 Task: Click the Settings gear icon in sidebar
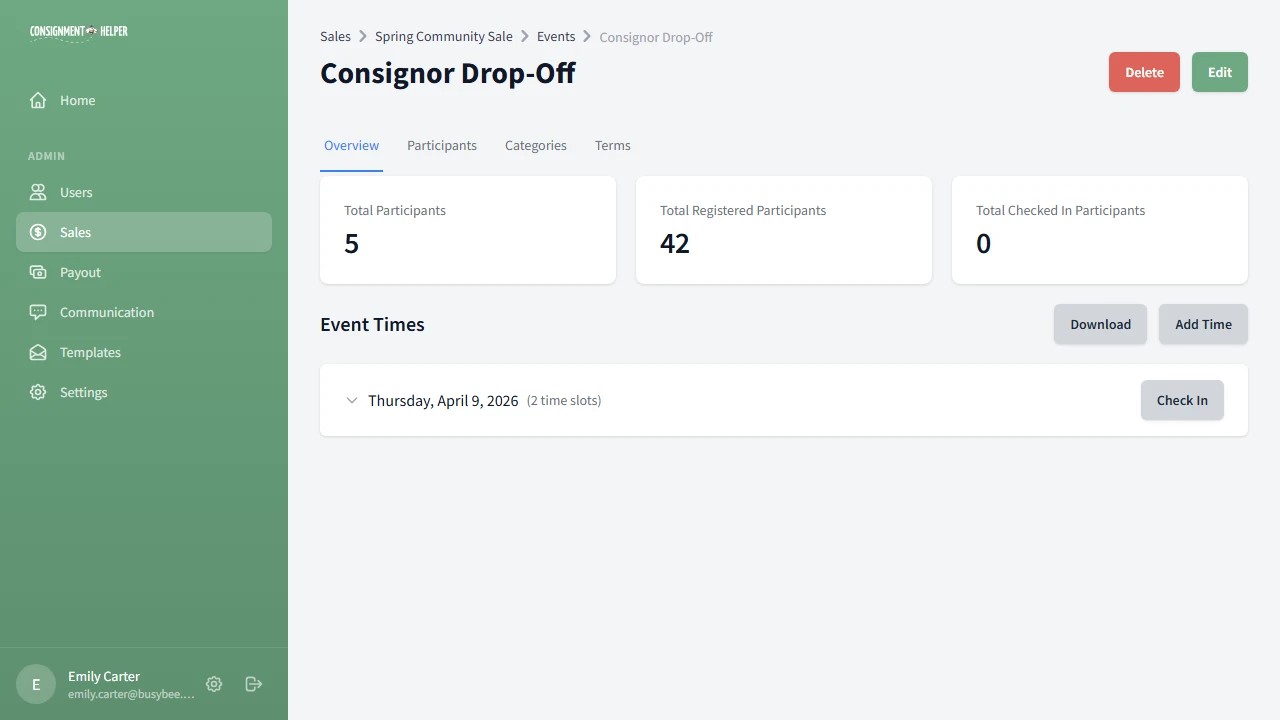pyautogui.click(x=37, y=392)
